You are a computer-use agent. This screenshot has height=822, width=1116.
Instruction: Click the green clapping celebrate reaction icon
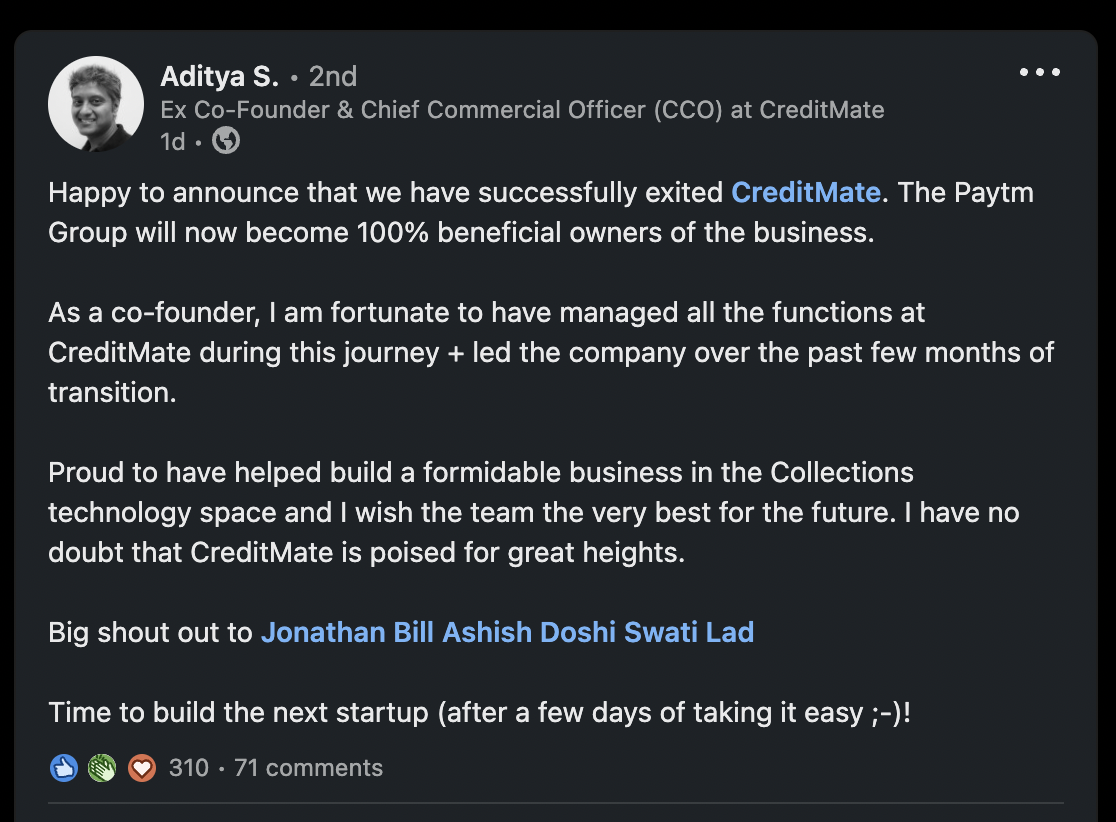(x=102, y=768)
